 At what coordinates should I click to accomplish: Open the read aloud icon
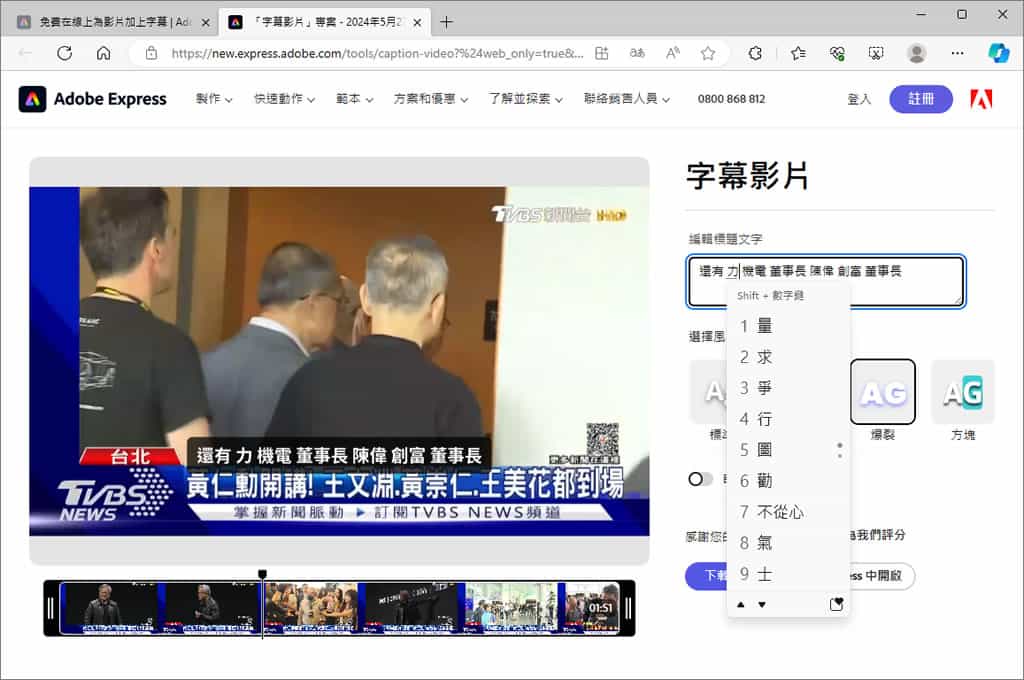tap(672, 53)
